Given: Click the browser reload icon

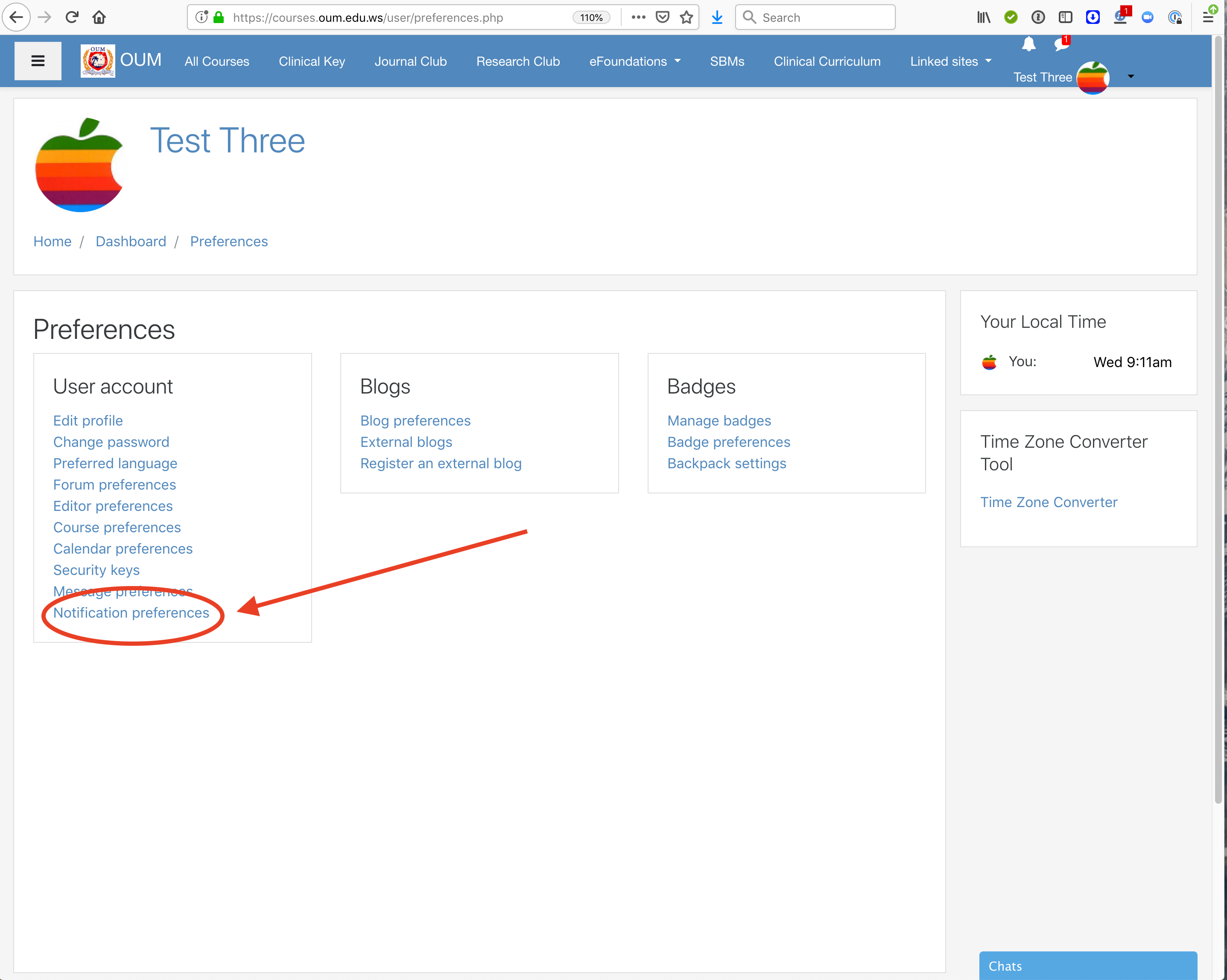Looking at the screenshot, I should [x=72, y=17].
